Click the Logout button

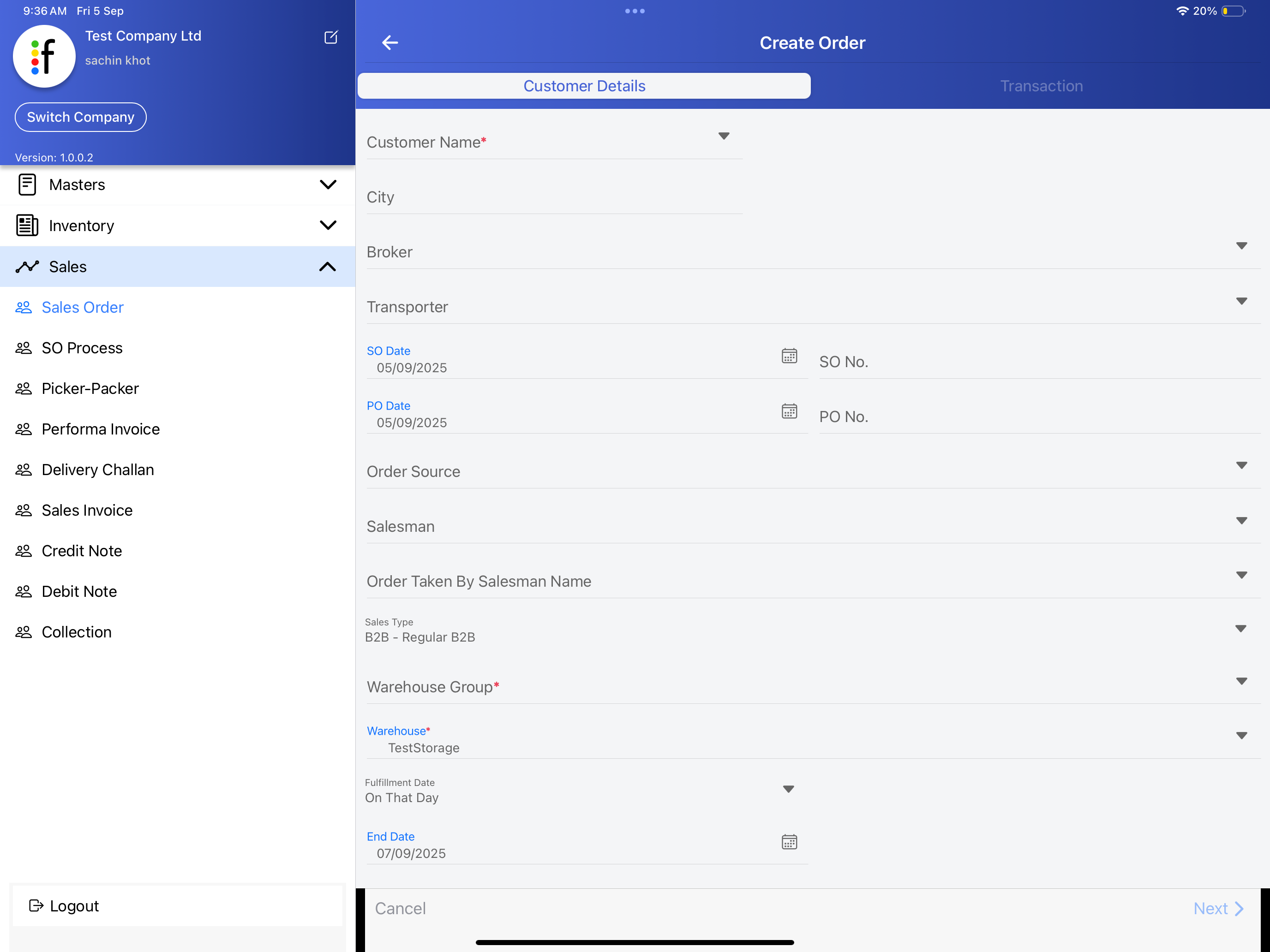[x=177, y=905]
